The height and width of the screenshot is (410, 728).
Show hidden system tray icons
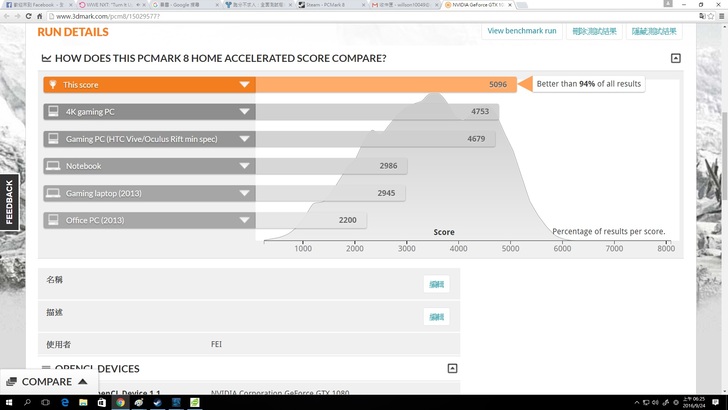[x=637, y=403]
